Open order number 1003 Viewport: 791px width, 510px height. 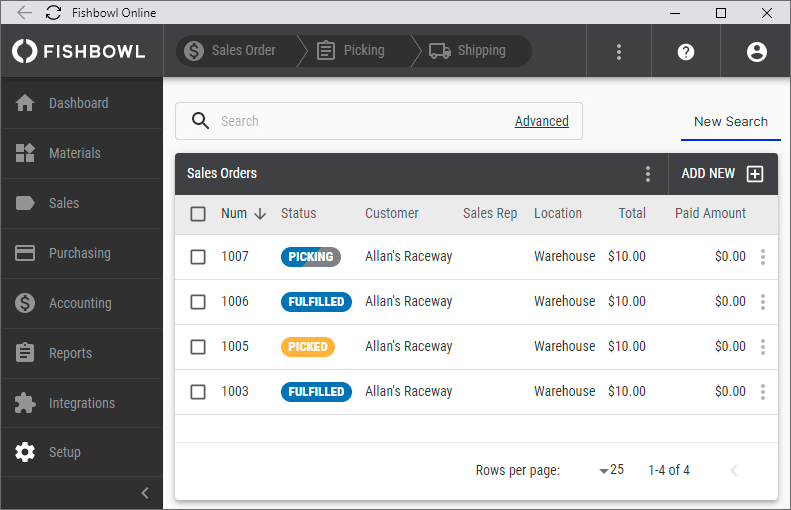coord(235,391)
